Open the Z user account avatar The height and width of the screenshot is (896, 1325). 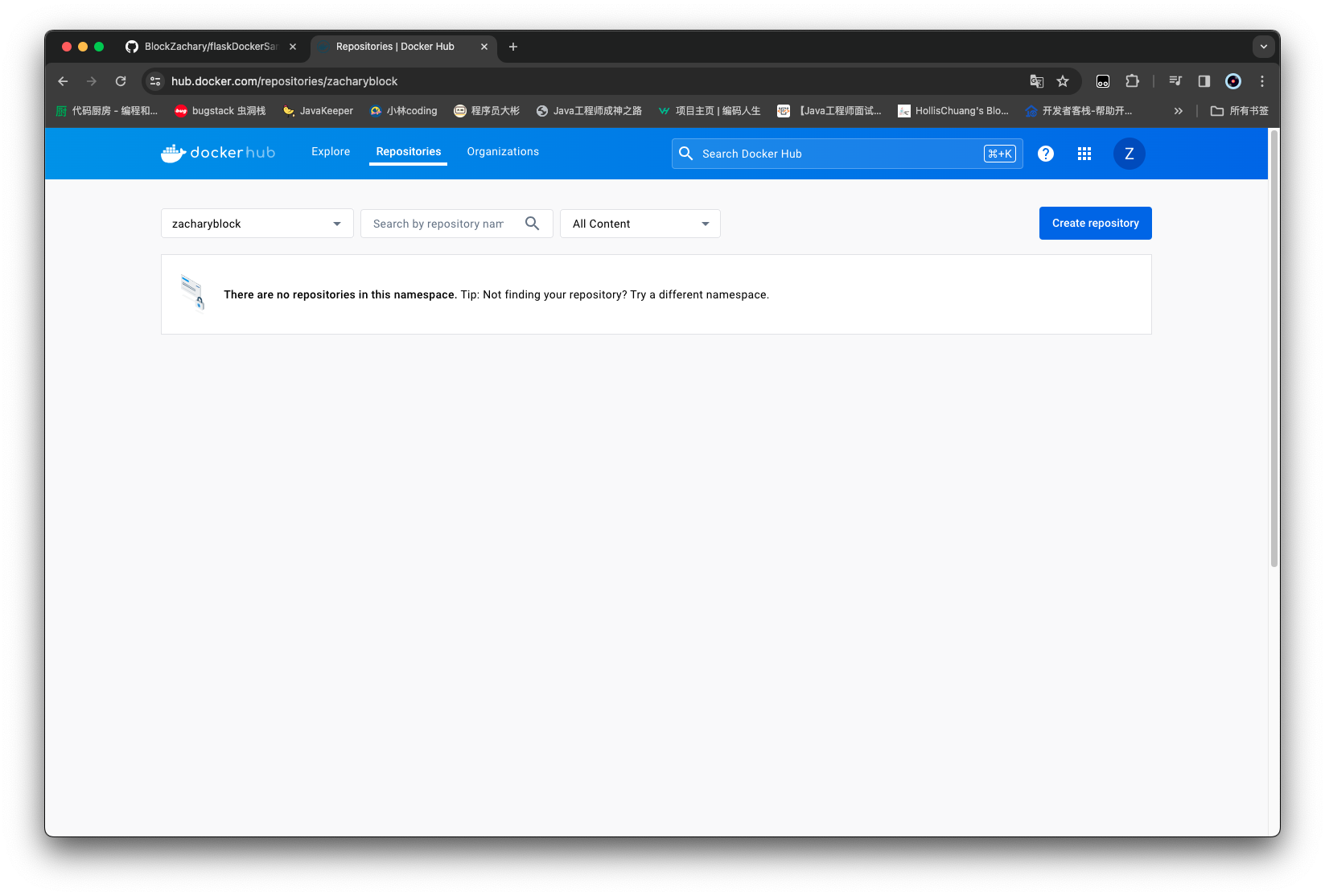1130,154
